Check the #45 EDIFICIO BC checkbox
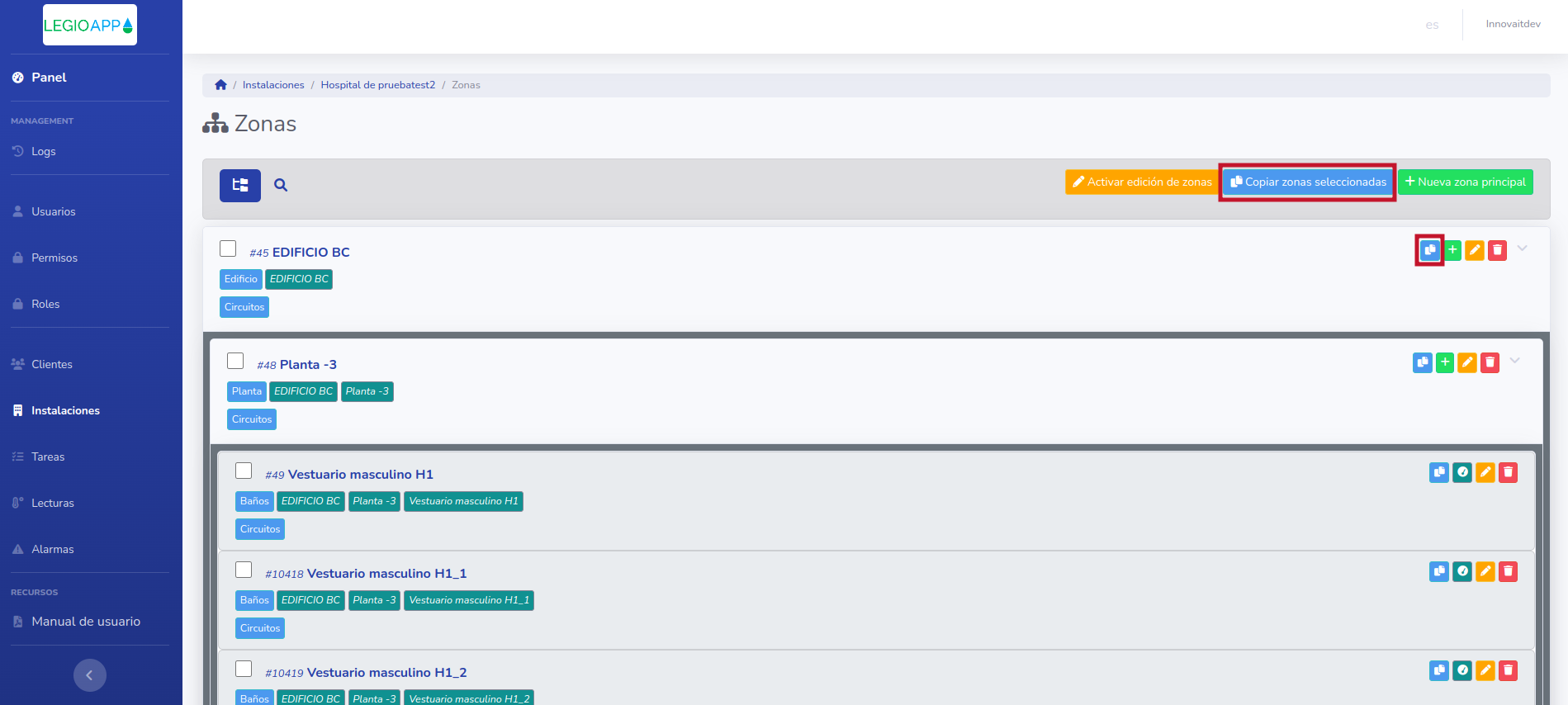This screenshot has width=1568, height=705. pos(228,248)
